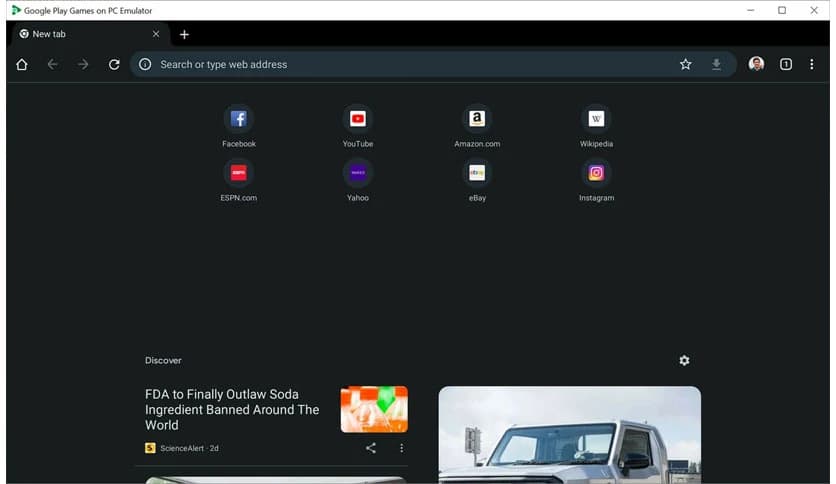836x484 pixels.
Task: Share the ScienceAlert article
Action: click(x=371, y=448)
